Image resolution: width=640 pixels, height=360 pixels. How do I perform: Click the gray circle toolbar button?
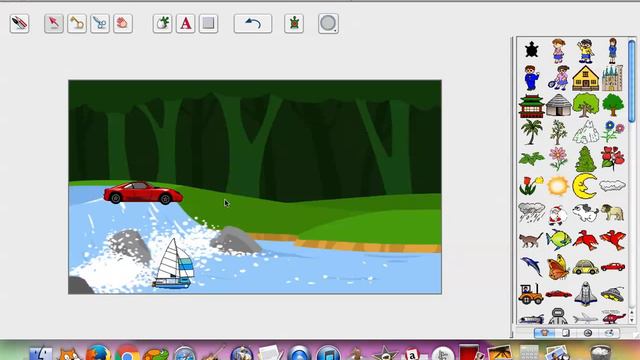328,23
